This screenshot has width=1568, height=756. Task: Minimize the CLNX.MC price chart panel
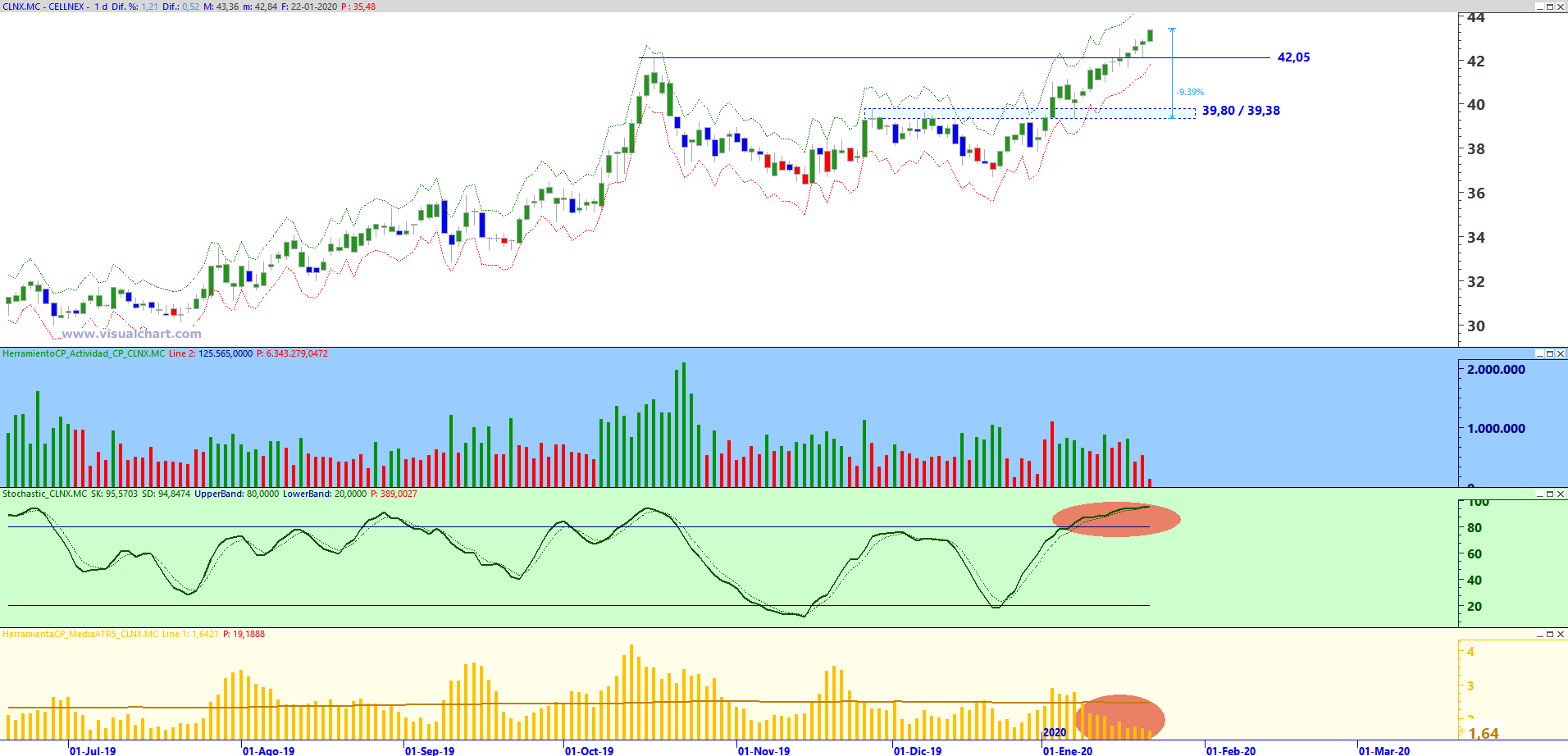[1539, 7]
